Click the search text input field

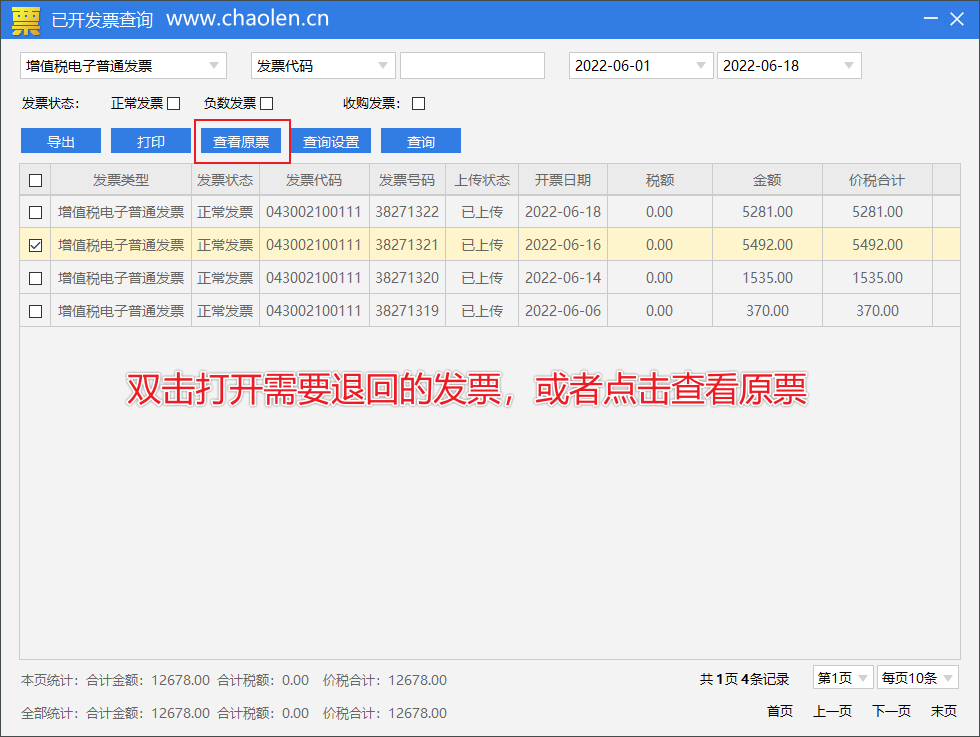[472, 66]
